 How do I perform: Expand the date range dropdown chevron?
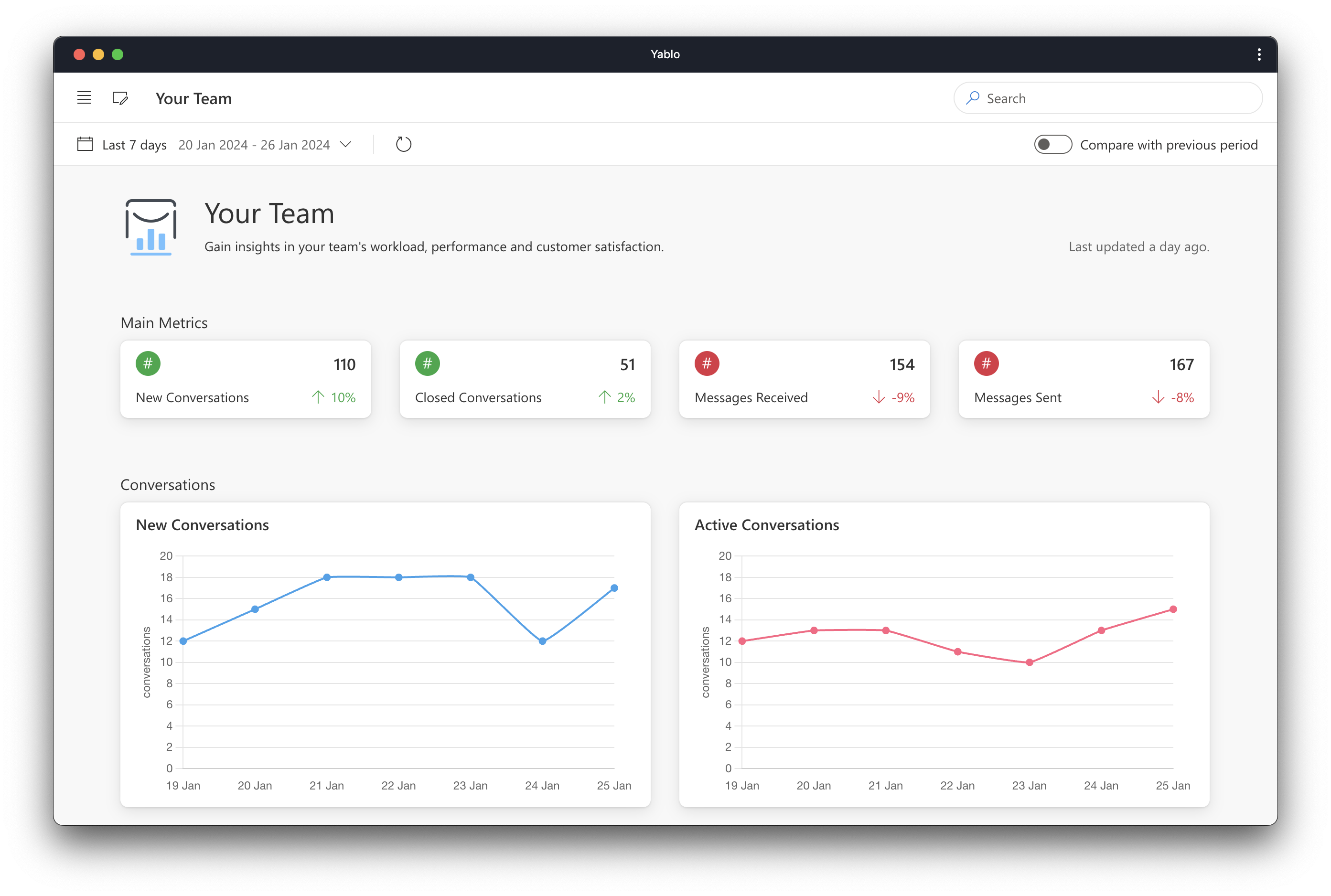click(x=346, y=145)
